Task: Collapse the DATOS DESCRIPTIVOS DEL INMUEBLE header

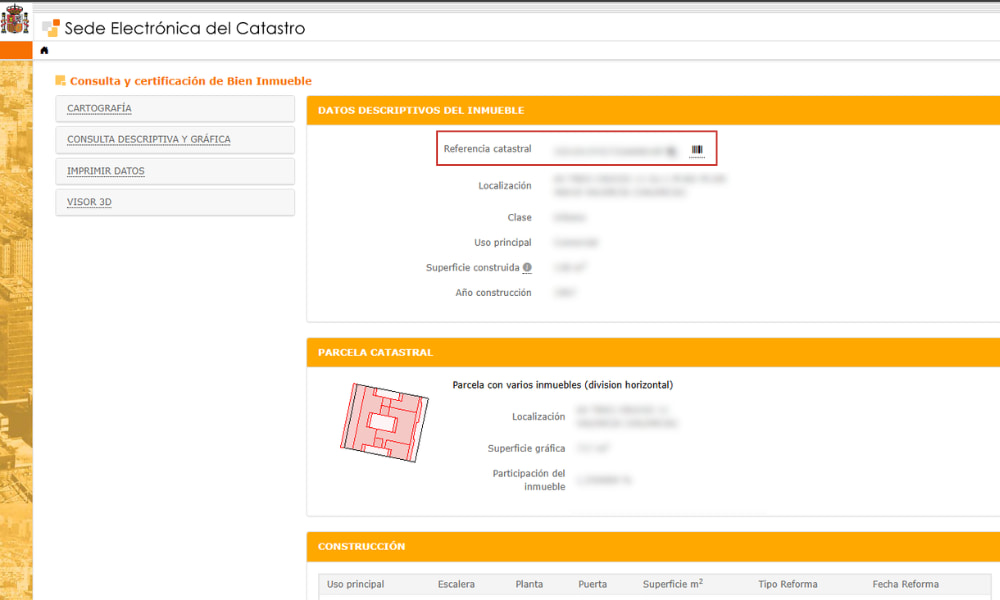Action: (421, 110)
